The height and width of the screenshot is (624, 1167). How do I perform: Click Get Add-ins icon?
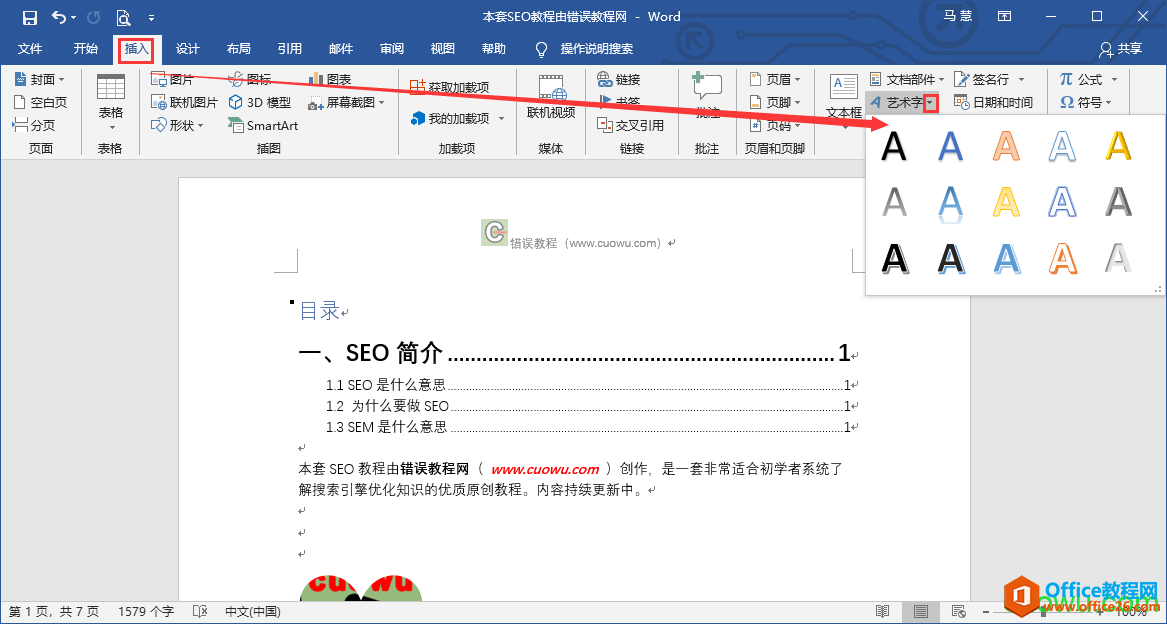click(x=450, y=87)
